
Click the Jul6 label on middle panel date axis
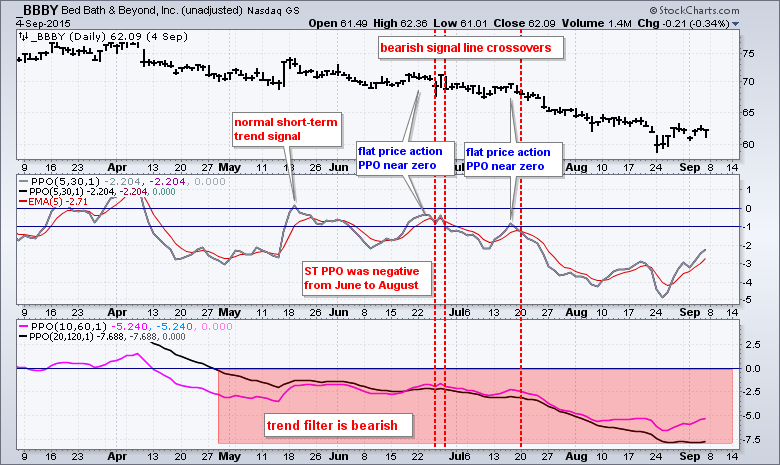click(460, 312)
